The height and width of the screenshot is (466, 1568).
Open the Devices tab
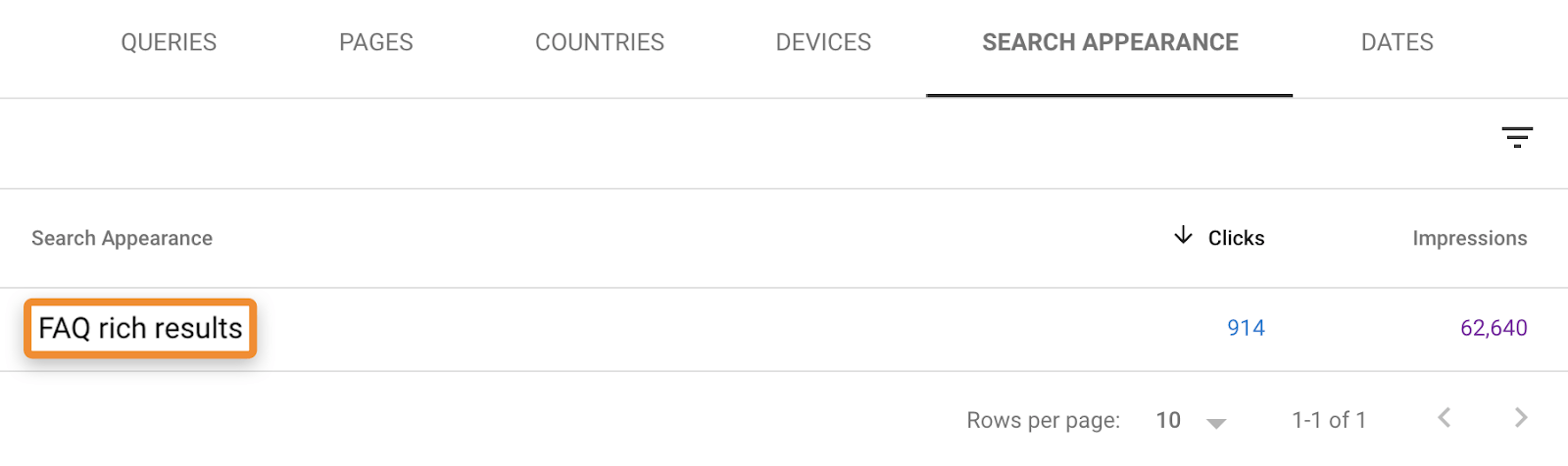pyautogui.click(x=823, y=43)
